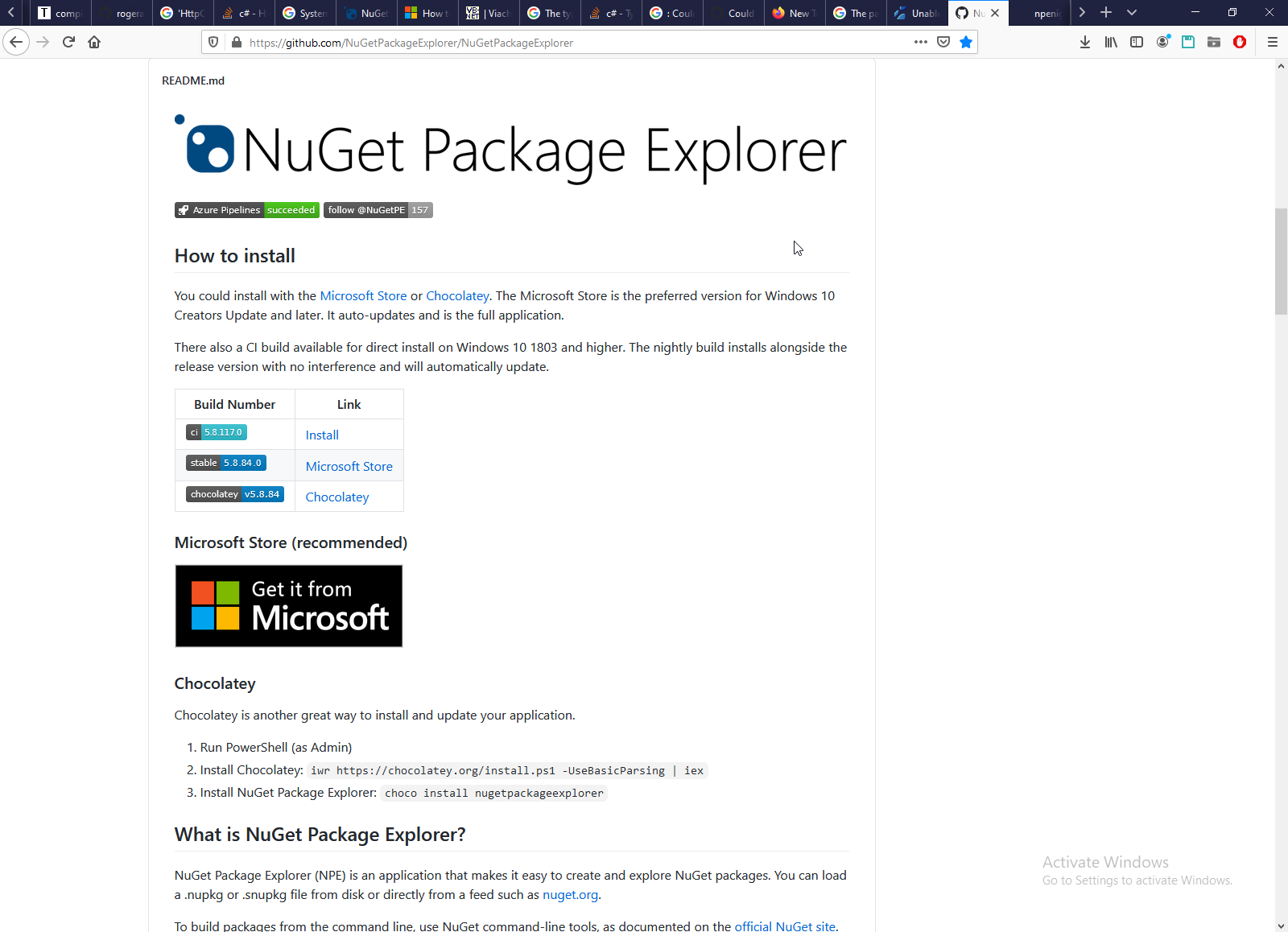Open Chocolatey link in the table
Viewport: 1288px width, 932px height.
point(337,497)
